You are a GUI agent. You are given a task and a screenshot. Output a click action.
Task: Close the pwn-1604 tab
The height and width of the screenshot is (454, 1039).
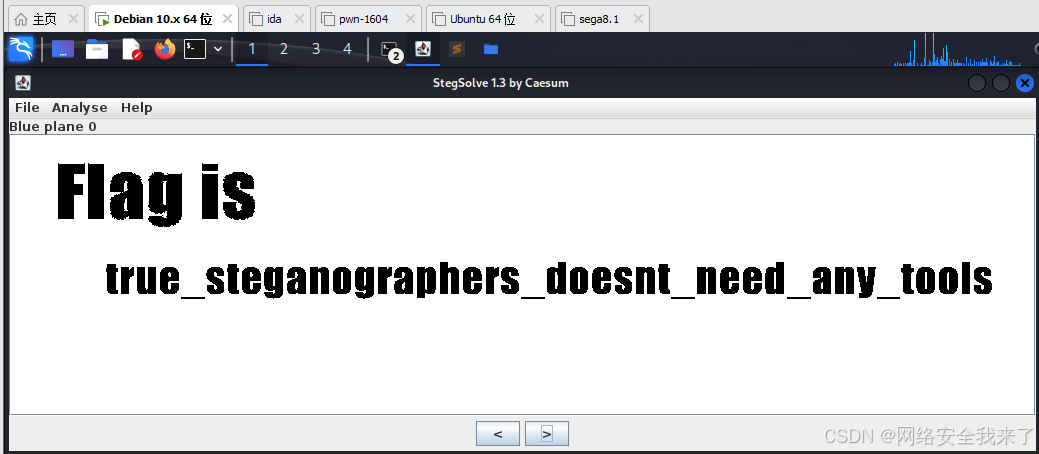click(x=410, y=19)
